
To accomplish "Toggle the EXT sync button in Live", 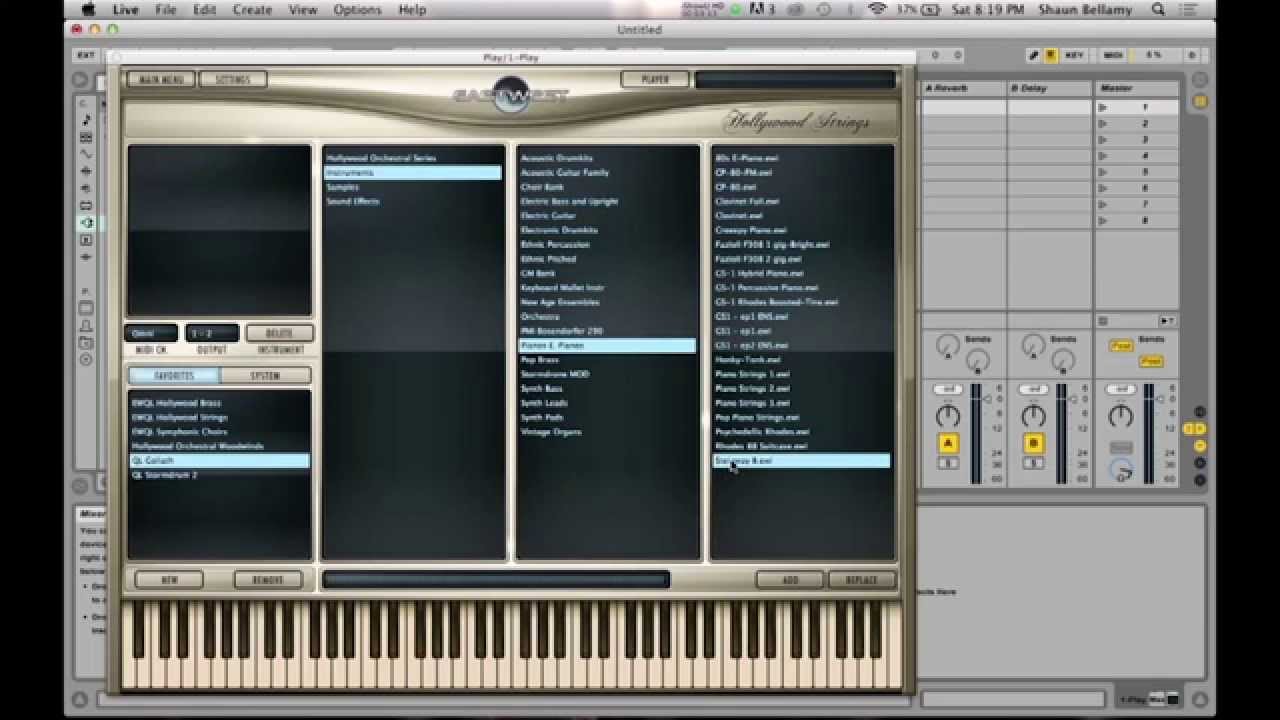I will (86, 55).
